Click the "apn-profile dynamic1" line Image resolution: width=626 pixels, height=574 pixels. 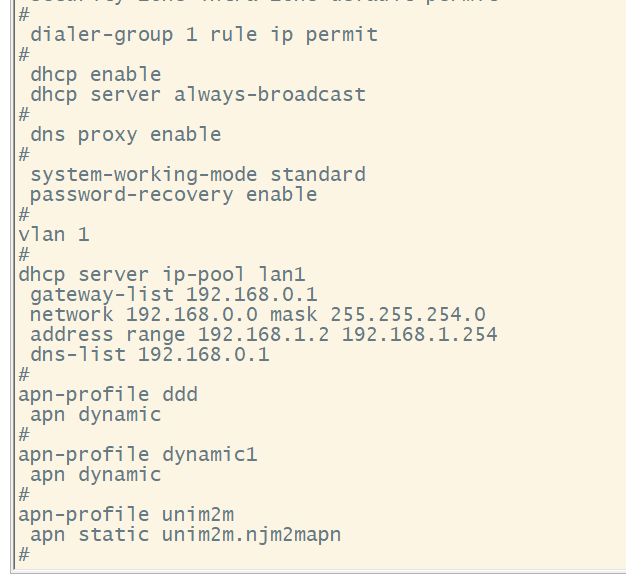(x=138, y=455)
